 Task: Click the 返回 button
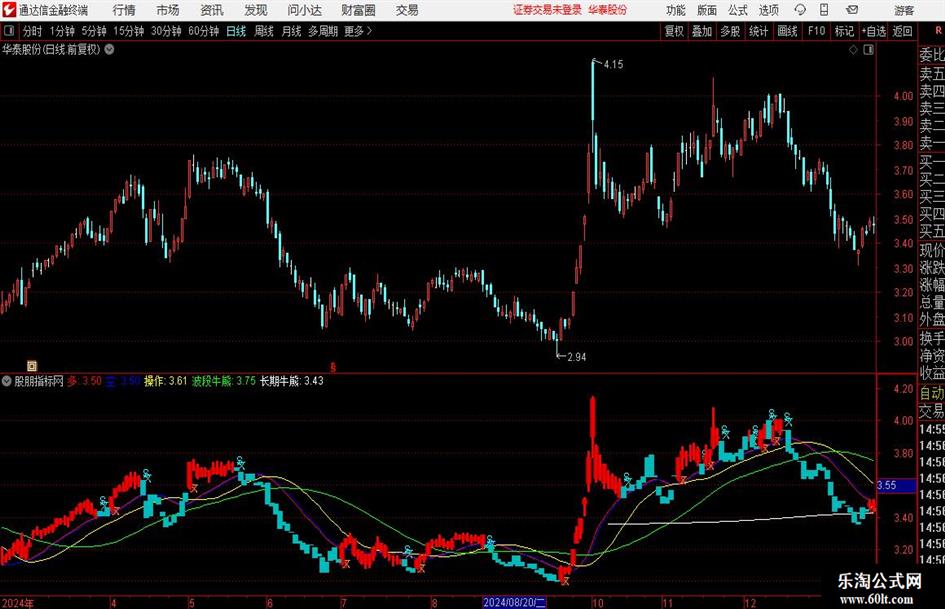[902, 31]
